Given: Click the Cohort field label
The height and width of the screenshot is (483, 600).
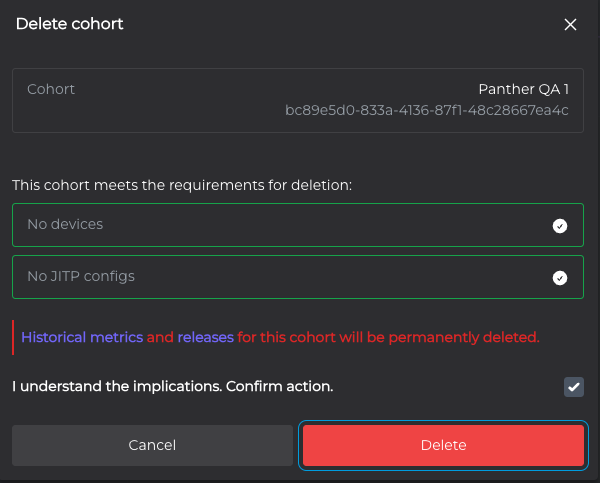Looking at the screenshot, I should click(51, 89).
